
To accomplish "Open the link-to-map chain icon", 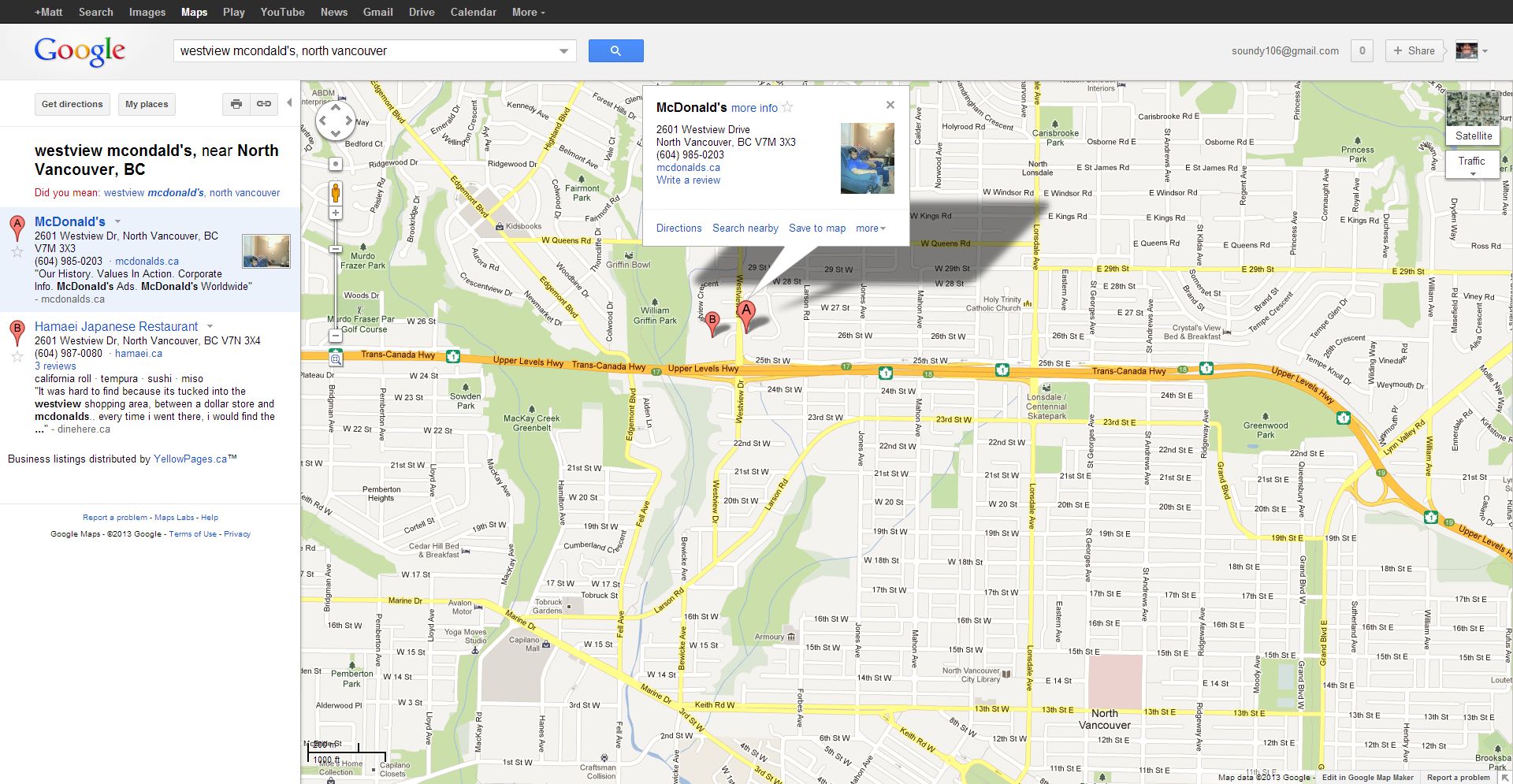I will [264, 104].
